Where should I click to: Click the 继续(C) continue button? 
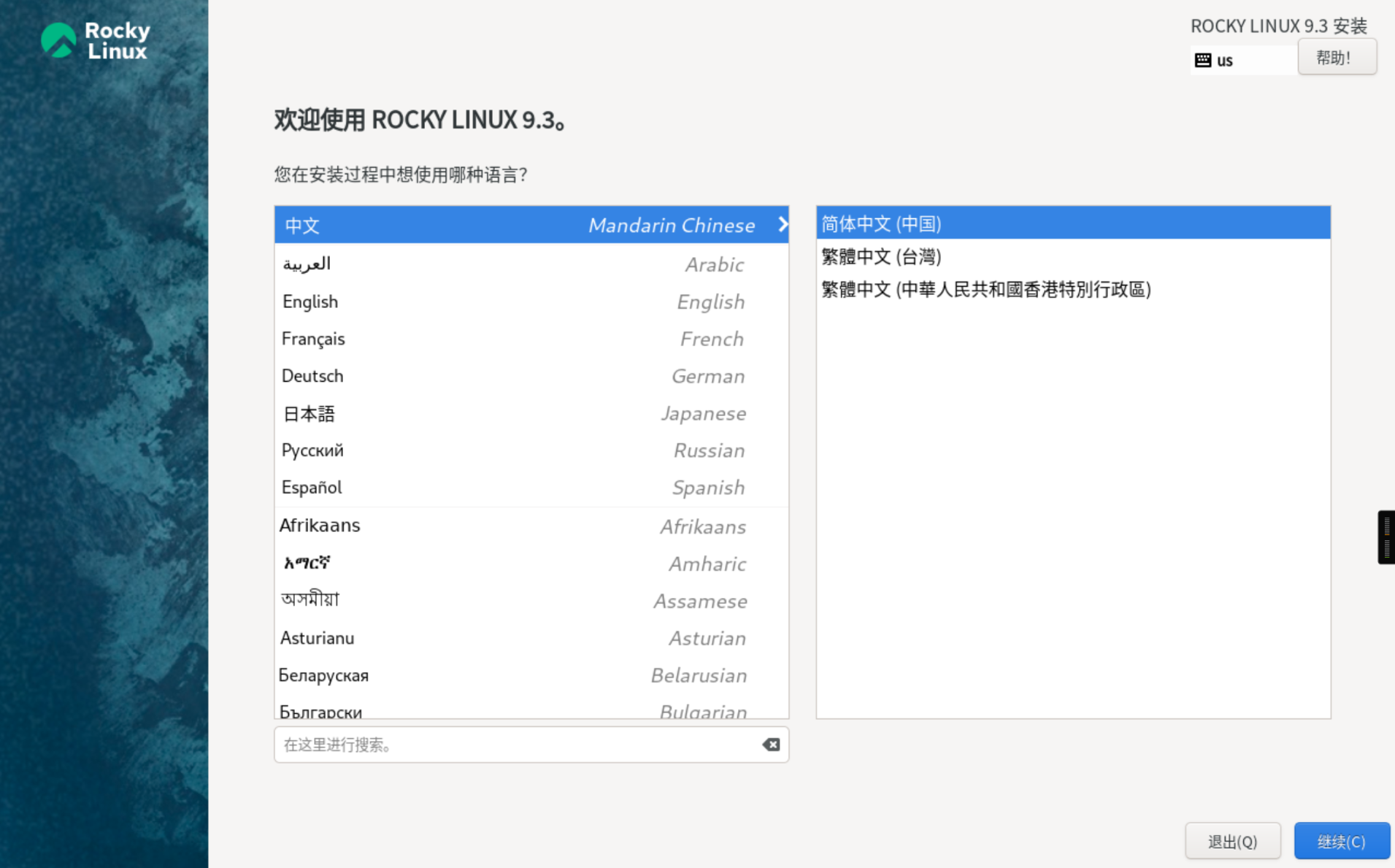[1341, 841]
